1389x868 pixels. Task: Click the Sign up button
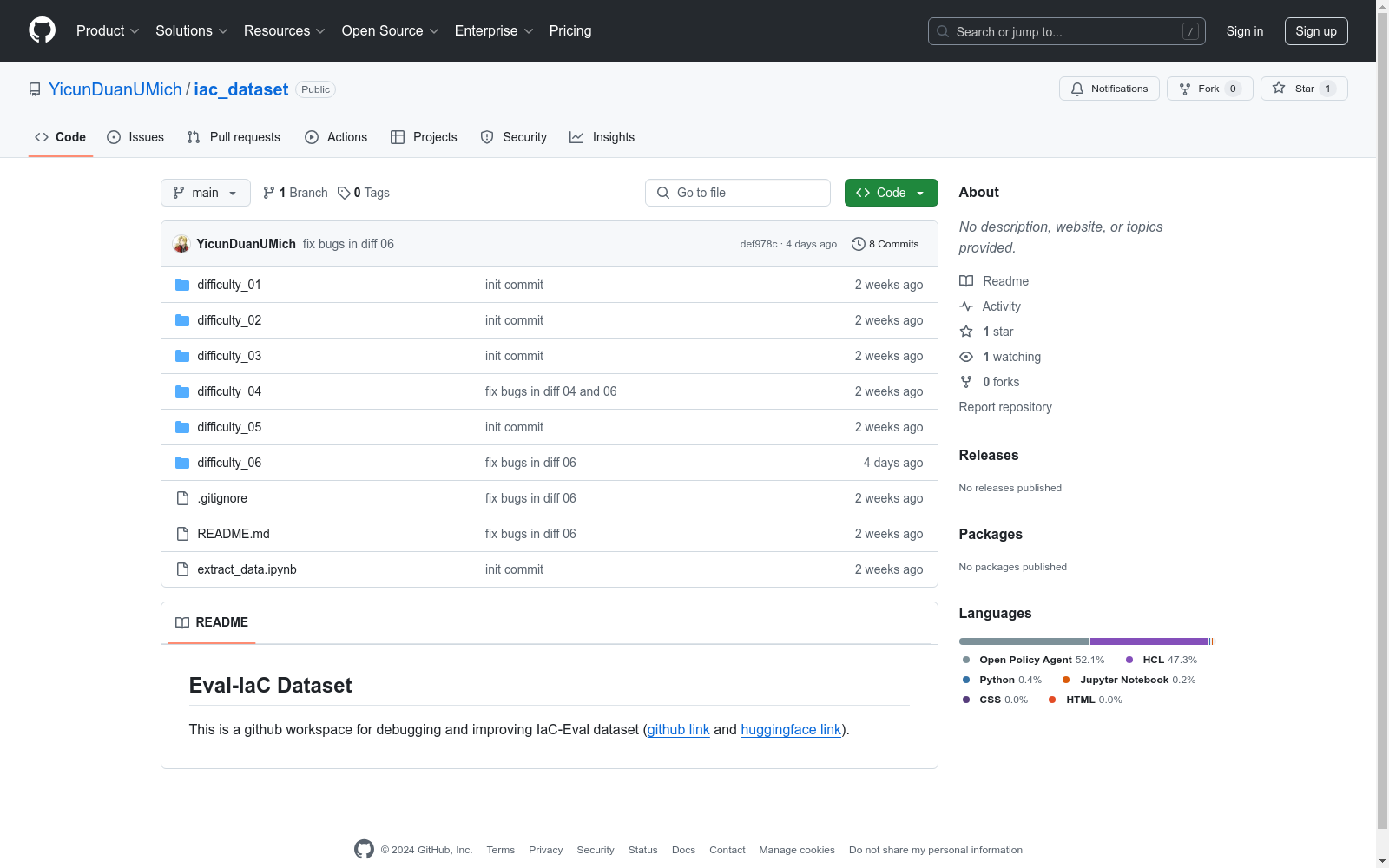point(1316,31)
